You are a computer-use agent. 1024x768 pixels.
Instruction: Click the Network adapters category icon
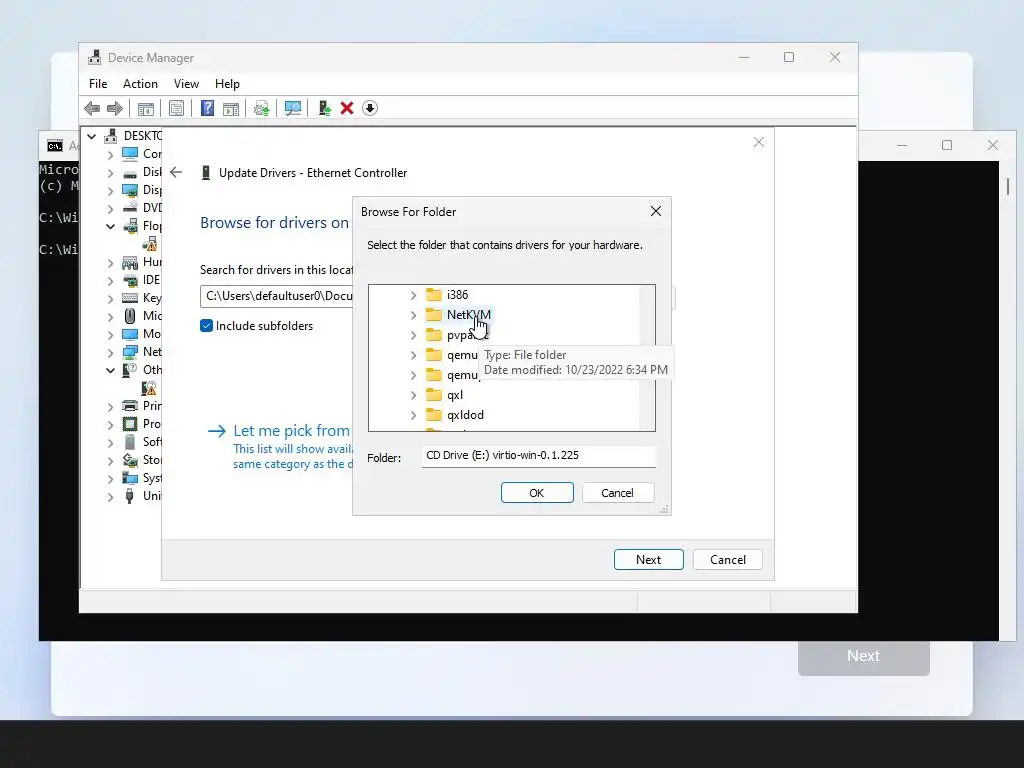tap(130, 352)
